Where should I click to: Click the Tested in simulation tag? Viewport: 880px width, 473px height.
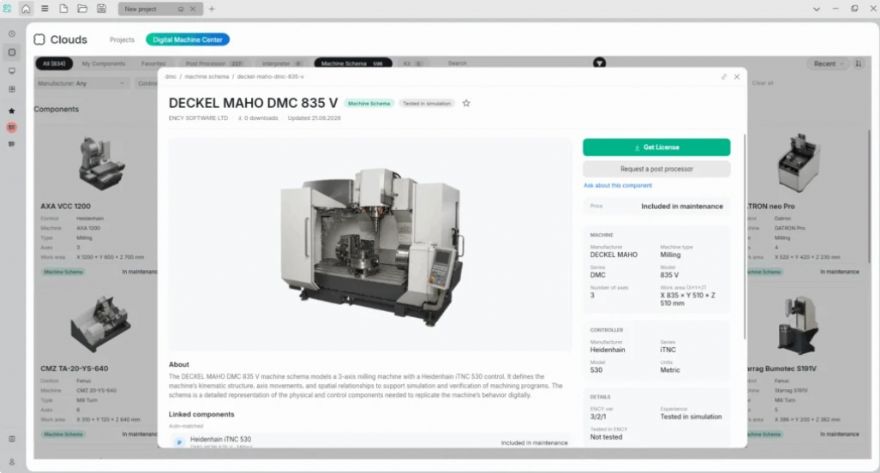coord(427,103)
